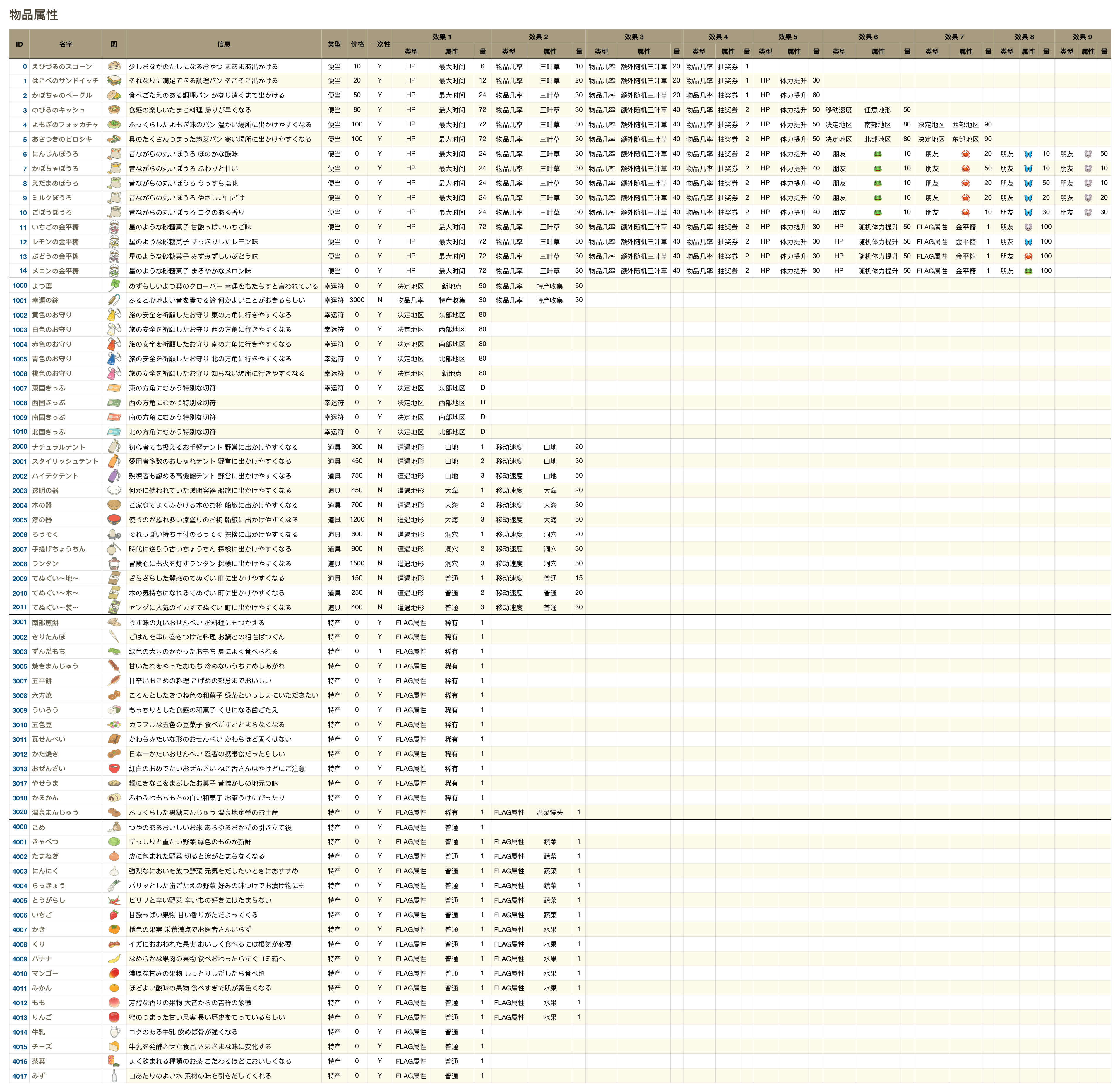Screen dimensions: 1120x1092
Task: Click the butterfly icon in レモンの金平糖 row
Action: (x=1027, y=241)
